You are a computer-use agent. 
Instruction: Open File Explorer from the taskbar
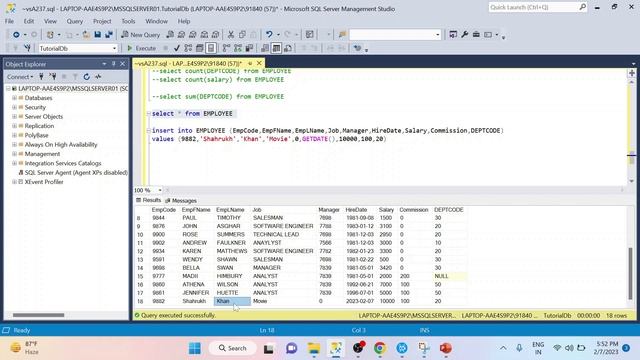314,348
